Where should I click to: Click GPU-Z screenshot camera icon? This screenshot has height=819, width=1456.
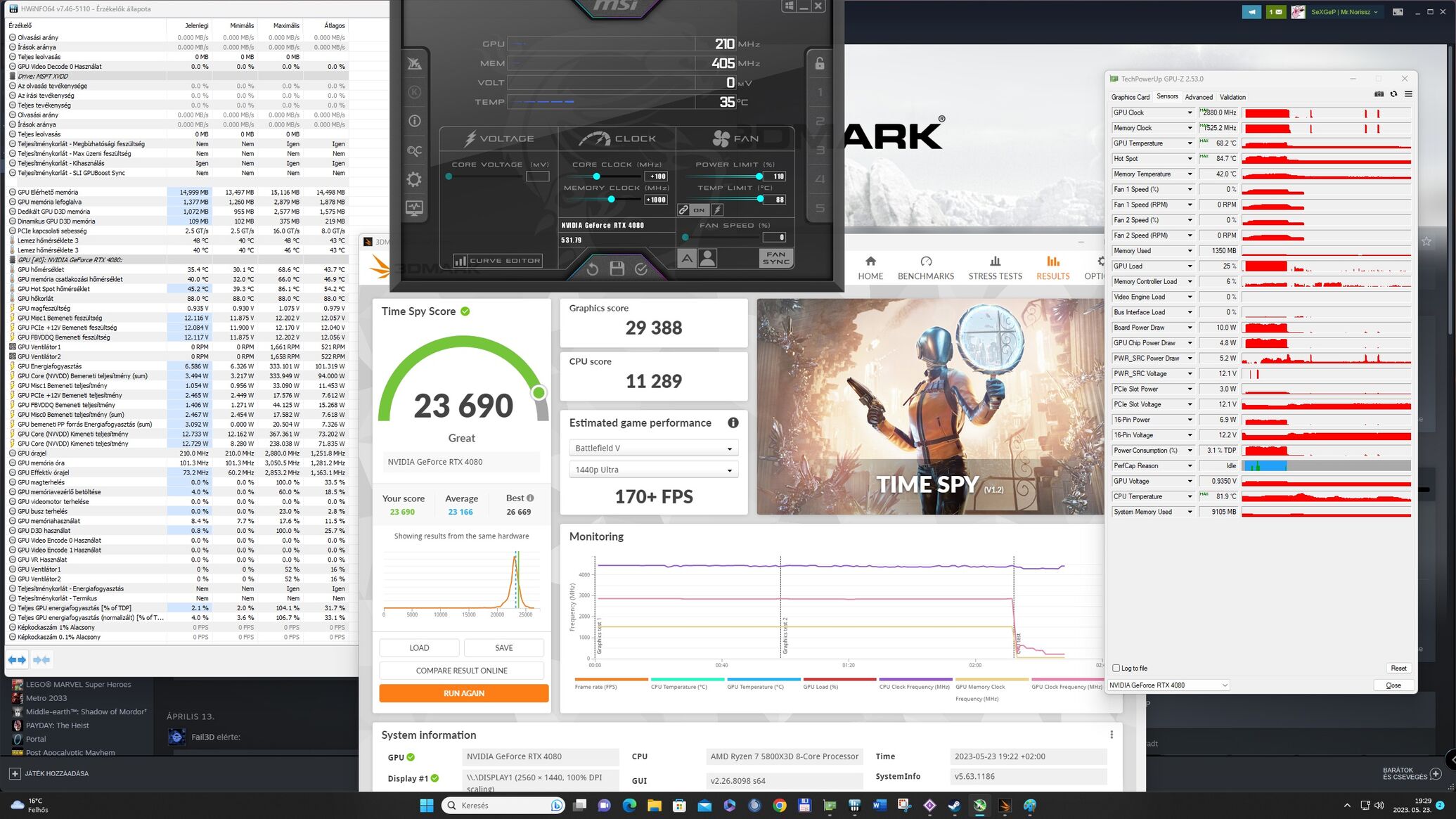click(x=1379, y=94)
